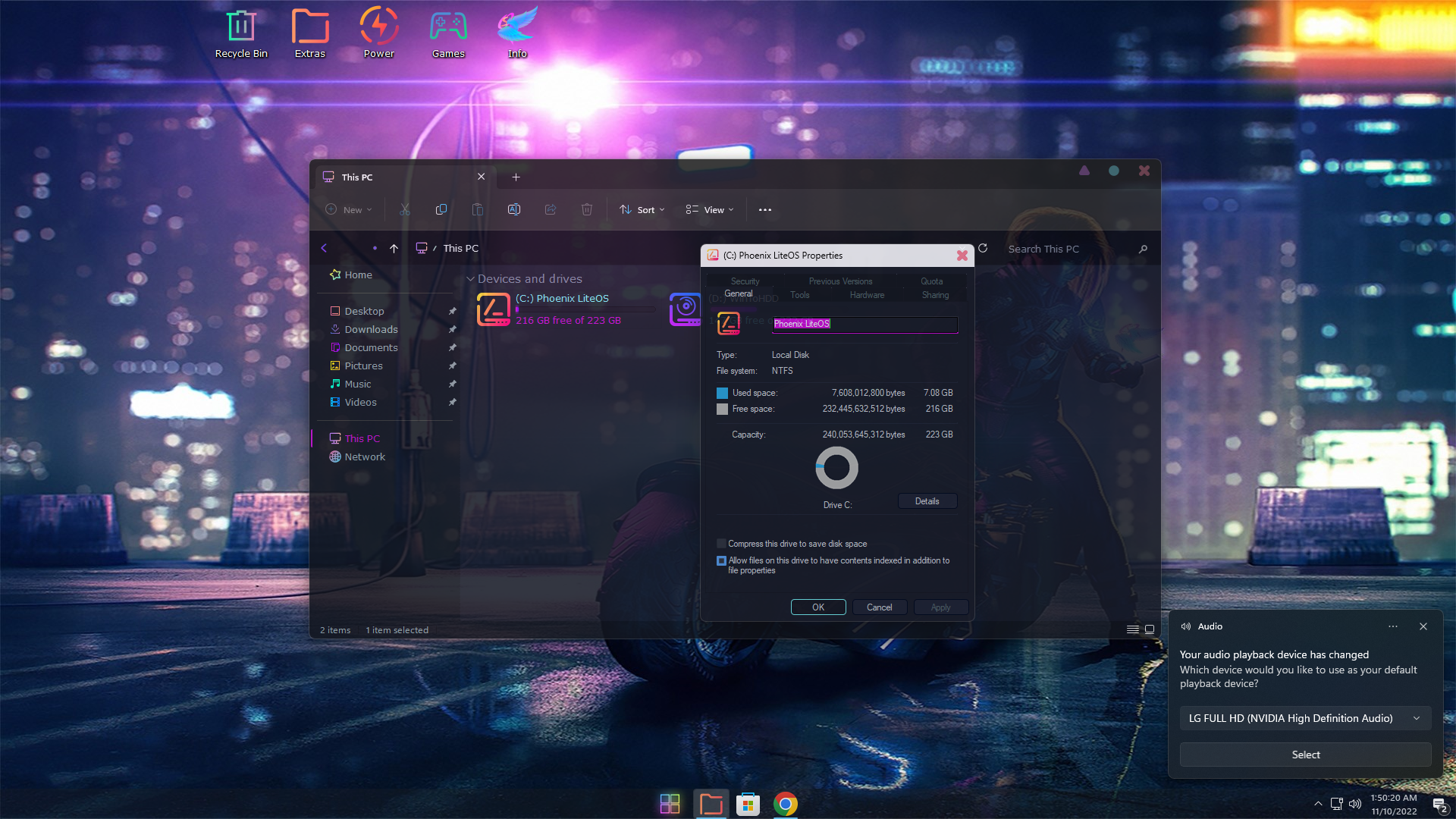This screenshot has width=1456, height=819.
Task: Click the Cut icon in Explorer toolbar
Action: (x=405, y=210)
